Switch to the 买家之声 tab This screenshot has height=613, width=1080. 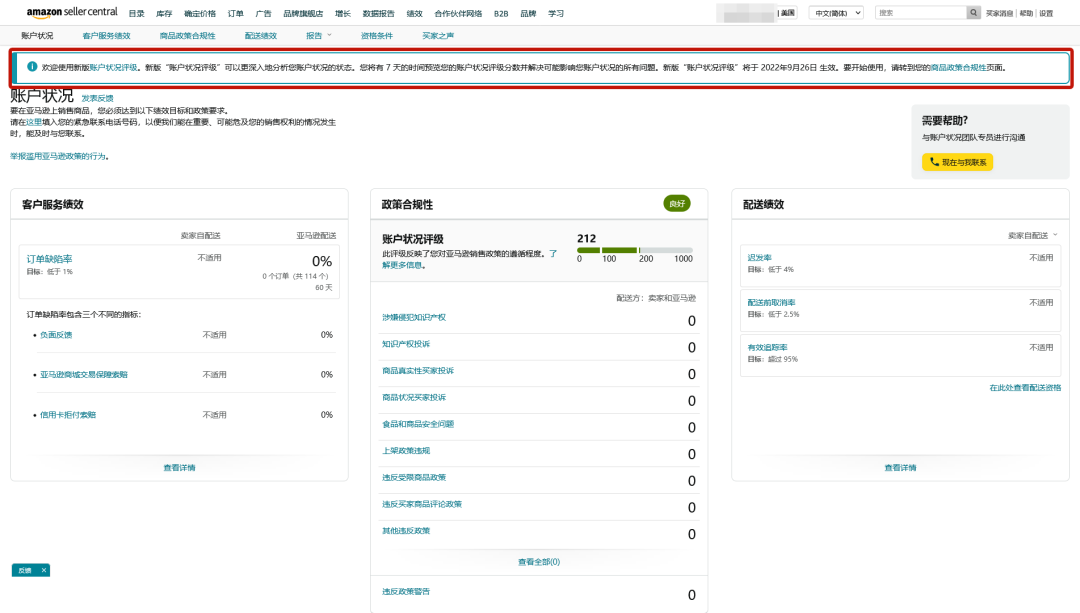[438, 36]
